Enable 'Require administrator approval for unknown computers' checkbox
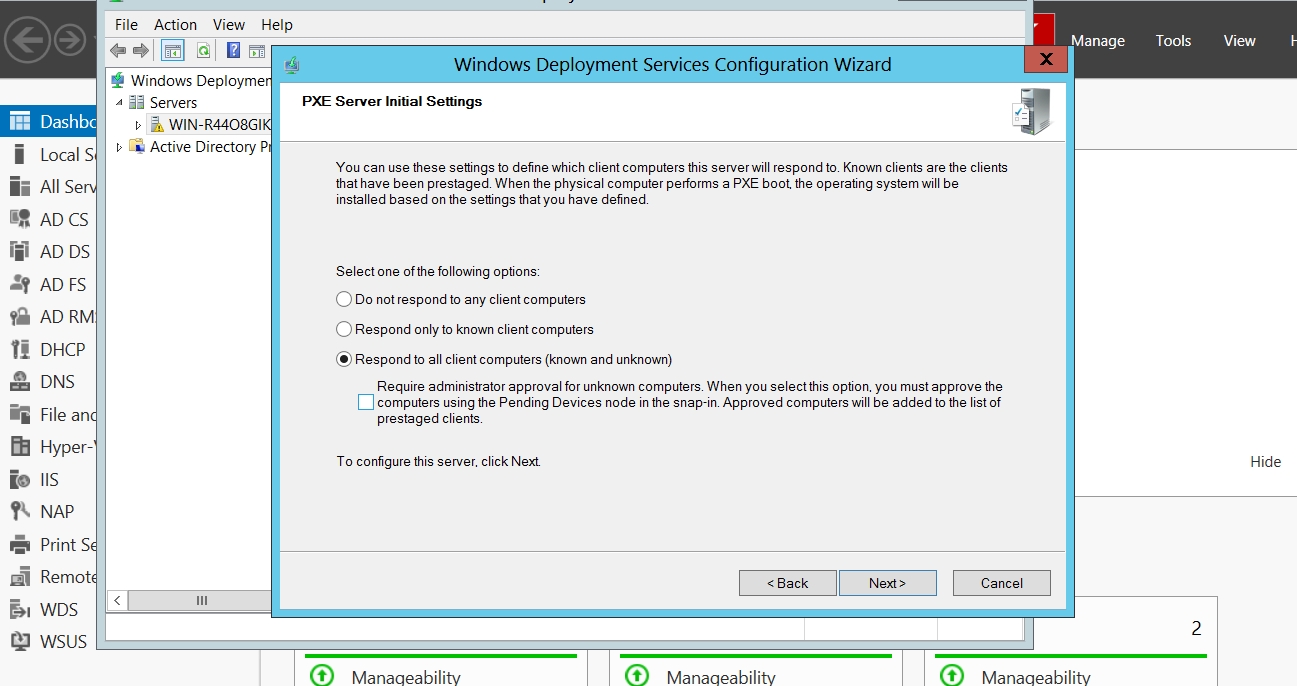1297x686 pixels. pos(366,403)
